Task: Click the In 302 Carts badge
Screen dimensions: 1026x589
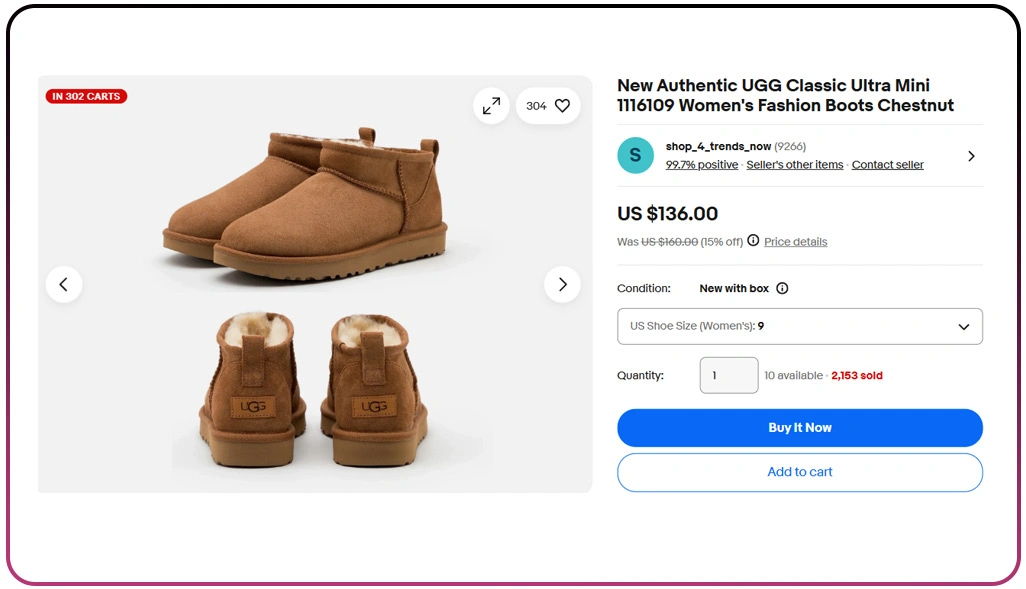Action: (x=86, y=97)
